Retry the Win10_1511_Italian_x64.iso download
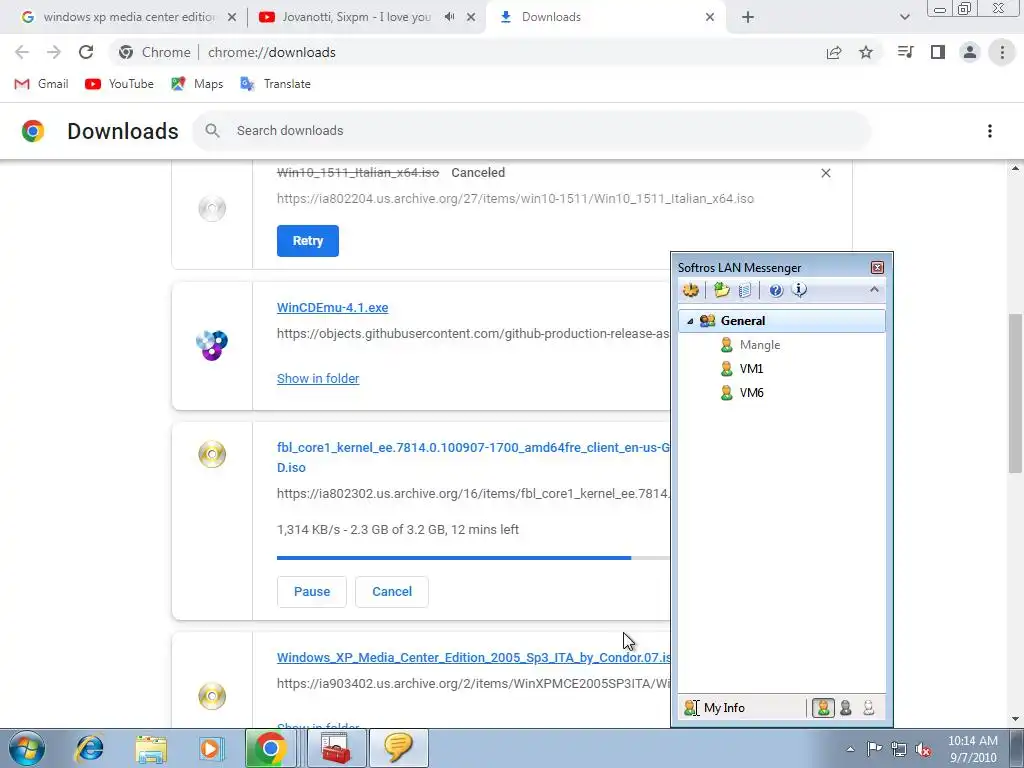The image size is (1024, 768). click(x=308, y=241)
